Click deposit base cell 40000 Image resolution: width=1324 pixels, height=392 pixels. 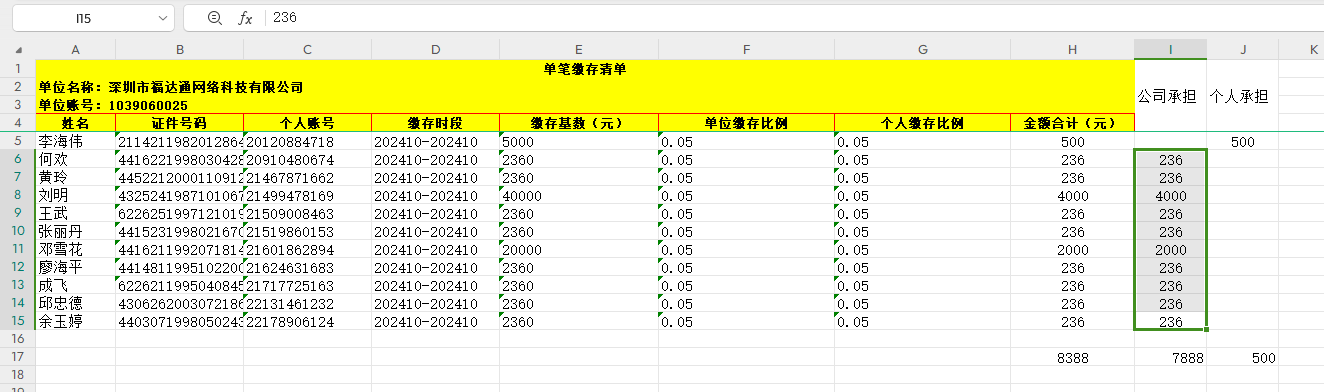579,195
